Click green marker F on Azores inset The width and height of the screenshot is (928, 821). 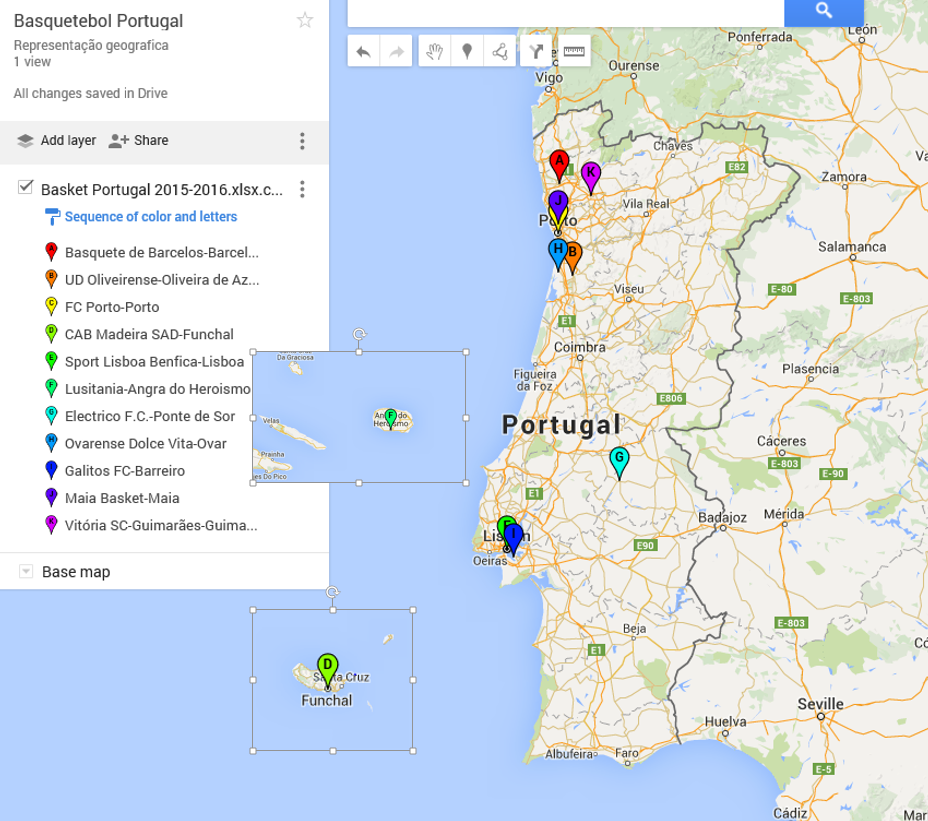(x=391, y=416)
